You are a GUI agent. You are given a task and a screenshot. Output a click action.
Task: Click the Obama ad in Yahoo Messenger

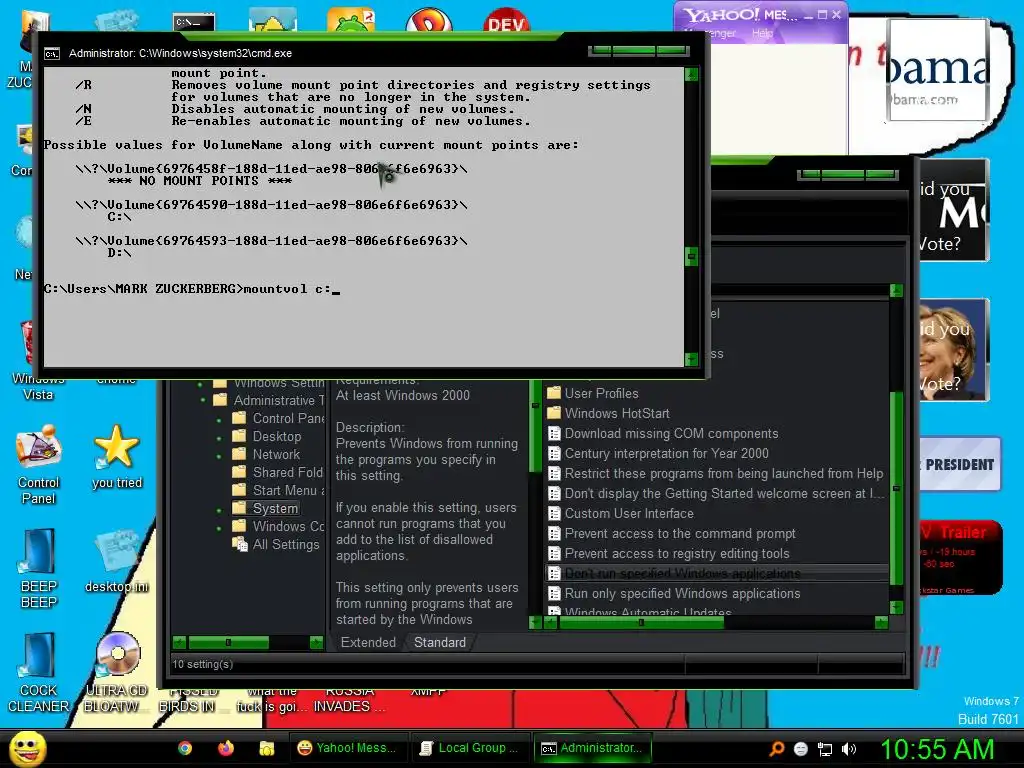pyautogui.click(x=937, y=70)
